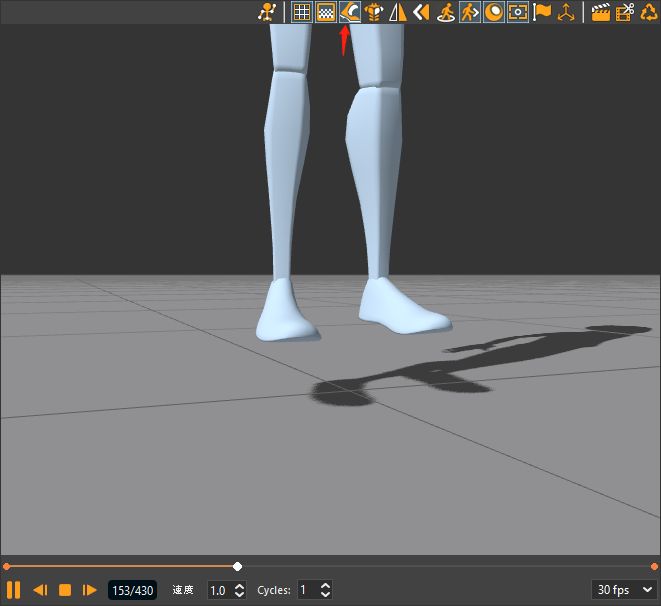Click the mirror triangles icon
This screenshot has width=661, height=606.
pyautogui.click(x=398, y=12)
